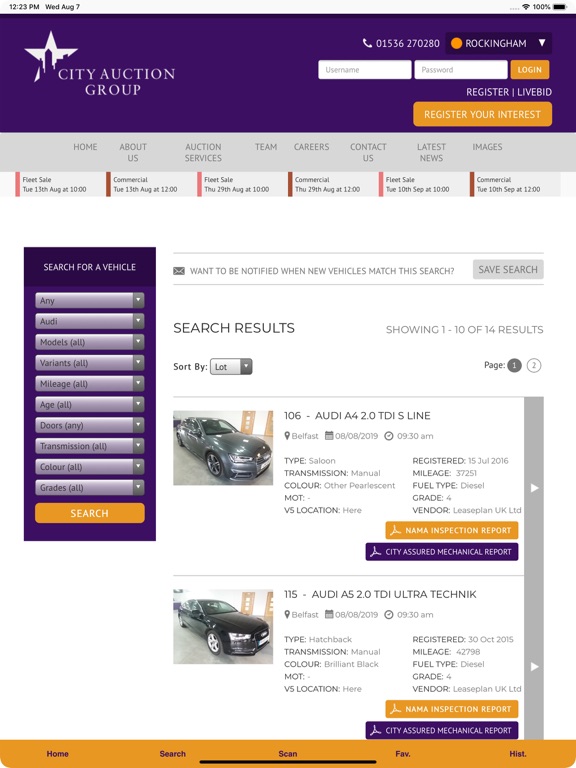Expand the Doors (any) dropdown
Screen dimensions: 576x768
(90, 425)
